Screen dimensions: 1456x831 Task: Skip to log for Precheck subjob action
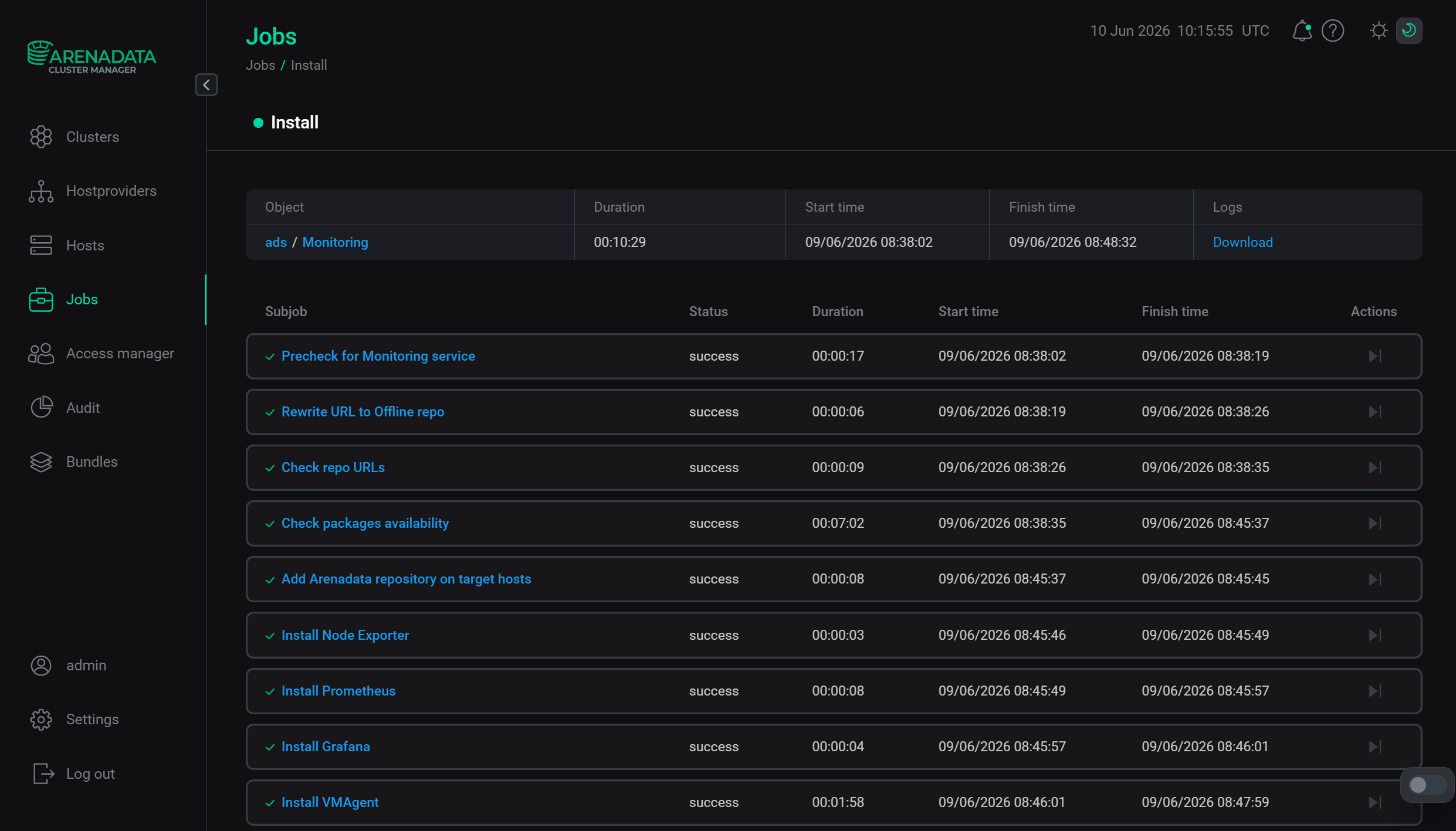pos(1375,357)
